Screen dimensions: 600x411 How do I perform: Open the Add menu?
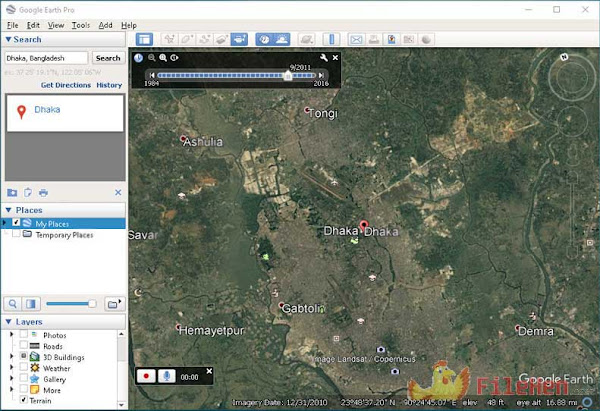[105, 25]
